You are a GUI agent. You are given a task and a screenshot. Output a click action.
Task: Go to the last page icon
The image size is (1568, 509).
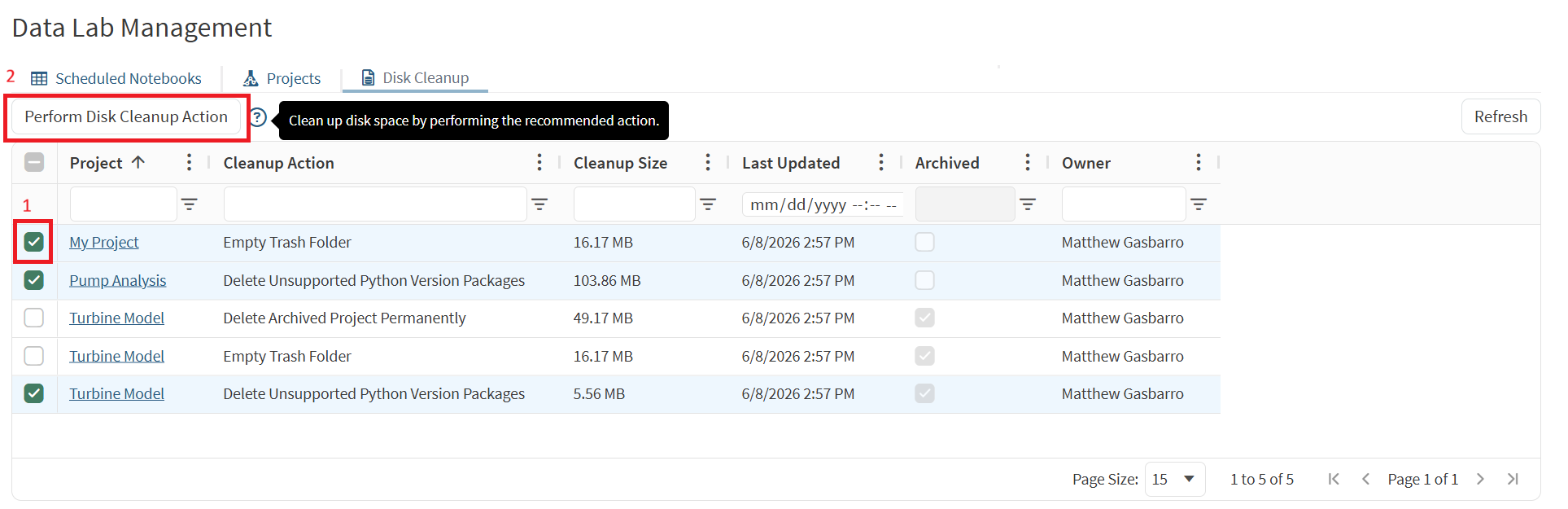(1513, 479)
